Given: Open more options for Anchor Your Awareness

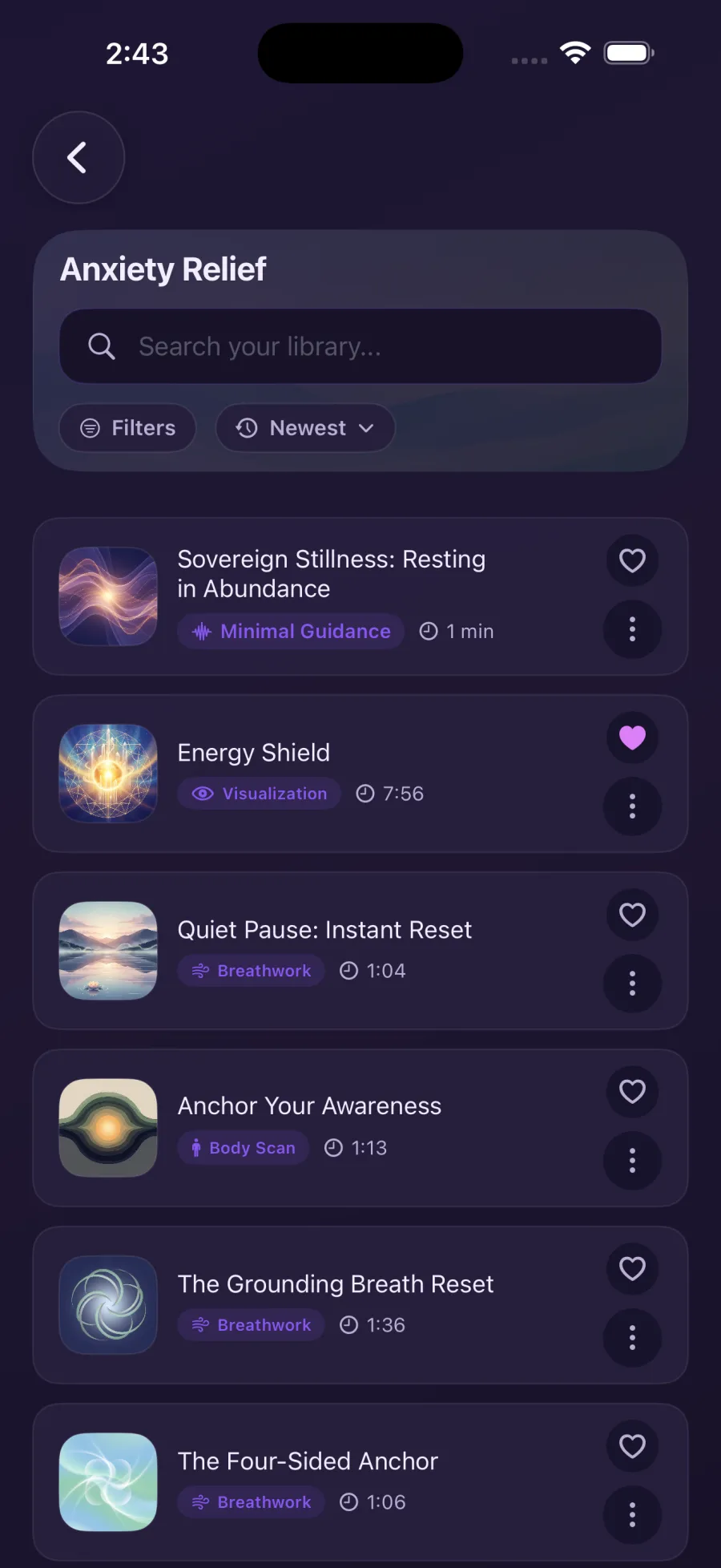Looking at the screenshot, I should coord(632,1161).
